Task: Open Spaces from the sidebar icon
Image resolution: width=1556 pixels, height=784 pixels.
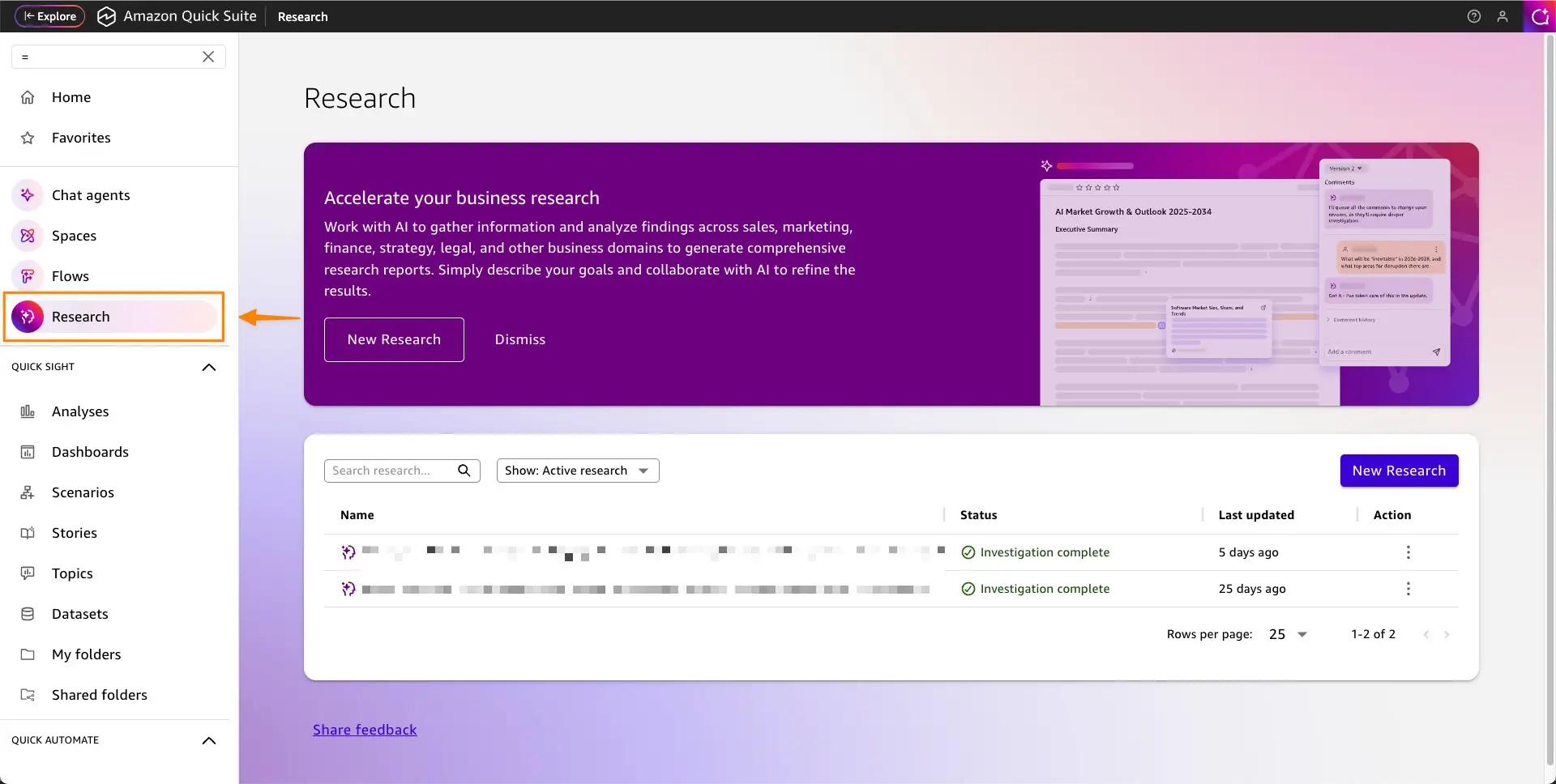Action: pos(28,236)
